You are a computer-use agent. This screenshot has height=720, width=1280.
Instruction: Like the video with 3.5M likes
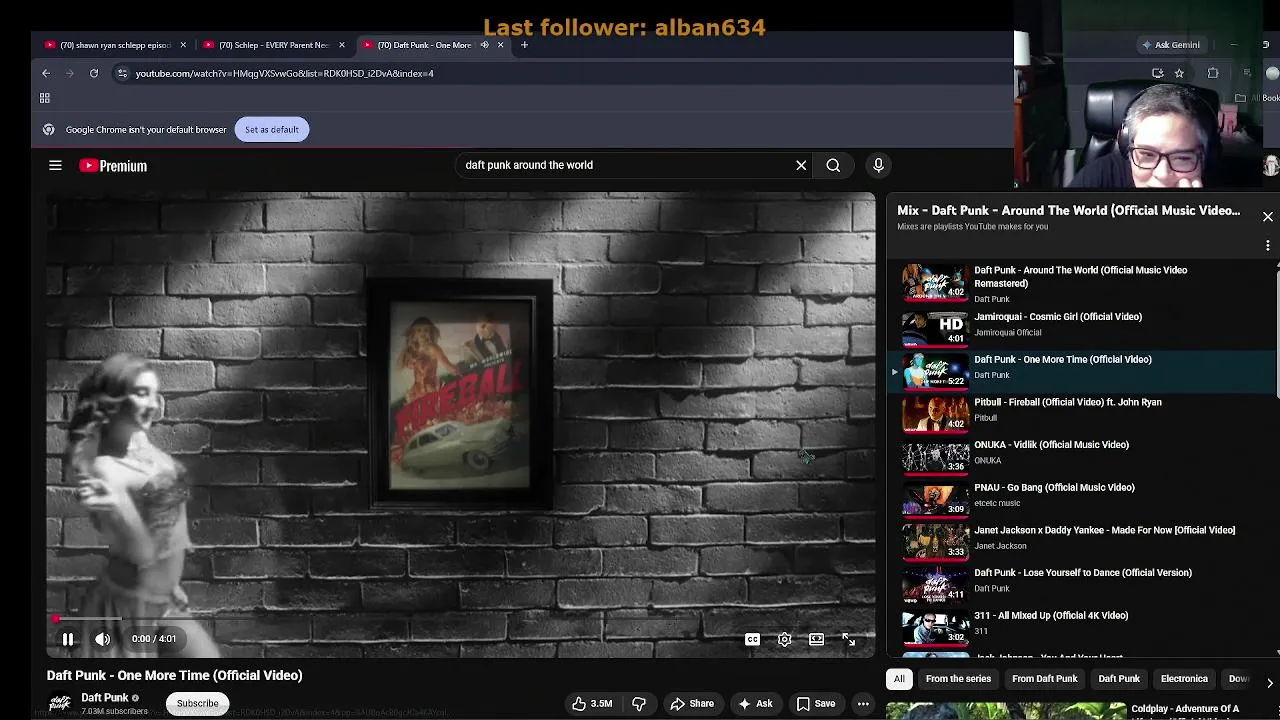pos(592,704)
